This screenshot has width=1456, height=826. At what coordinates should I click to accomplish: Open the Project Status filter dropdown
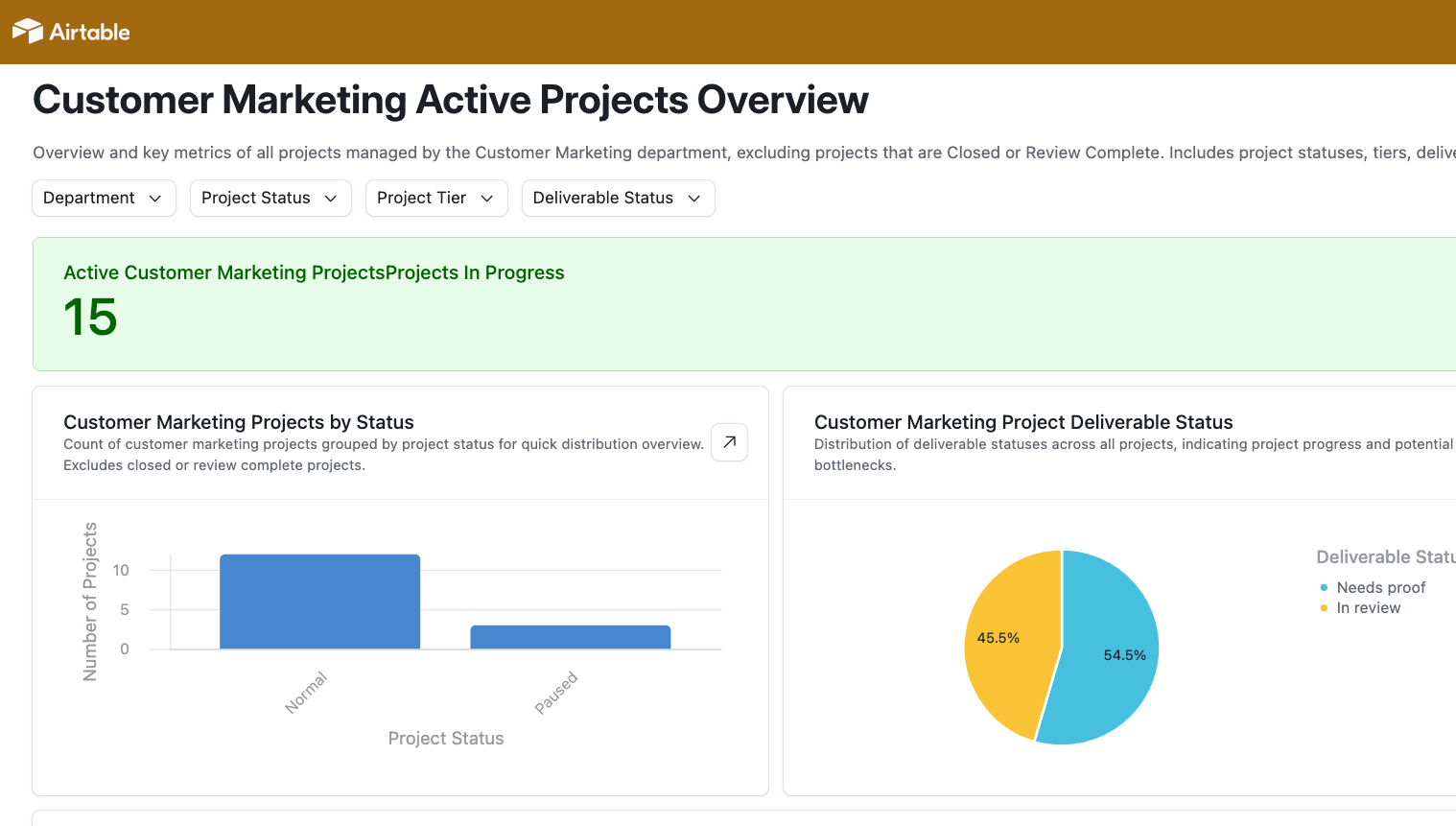(x=270, y=198)
